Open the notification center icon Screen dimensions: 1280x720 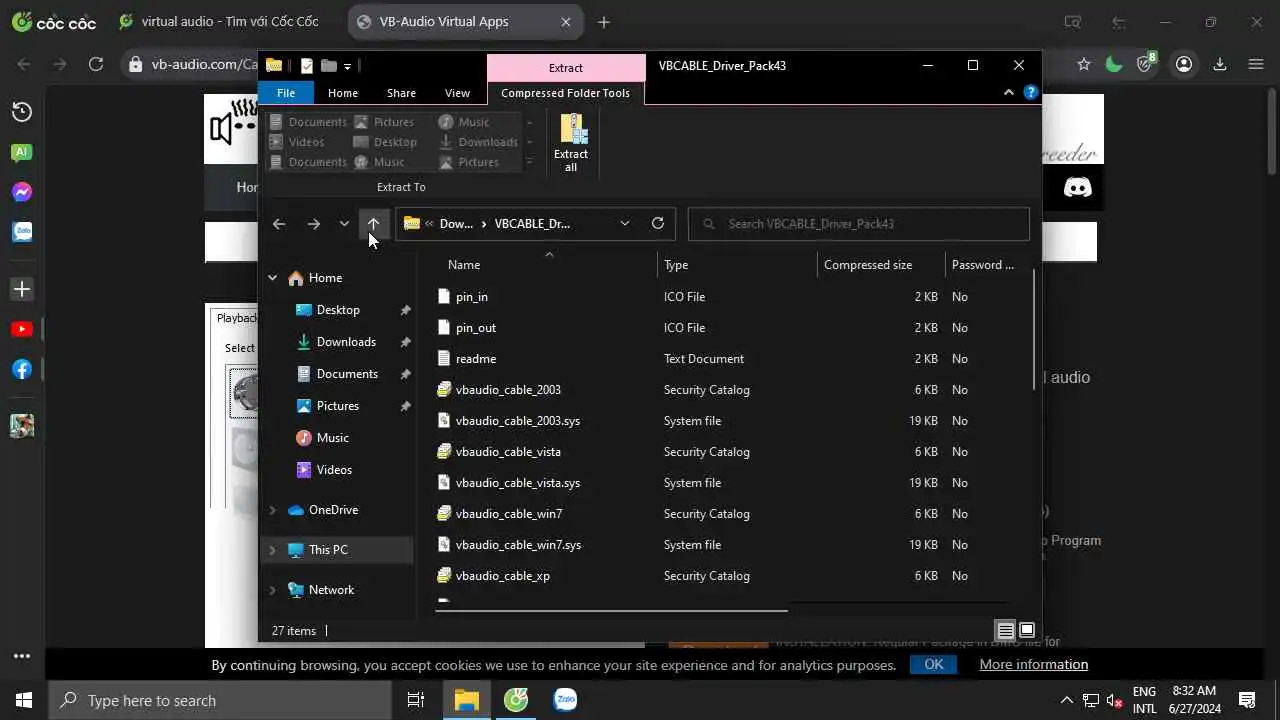pyautogui.click(x=1247, y=700)
